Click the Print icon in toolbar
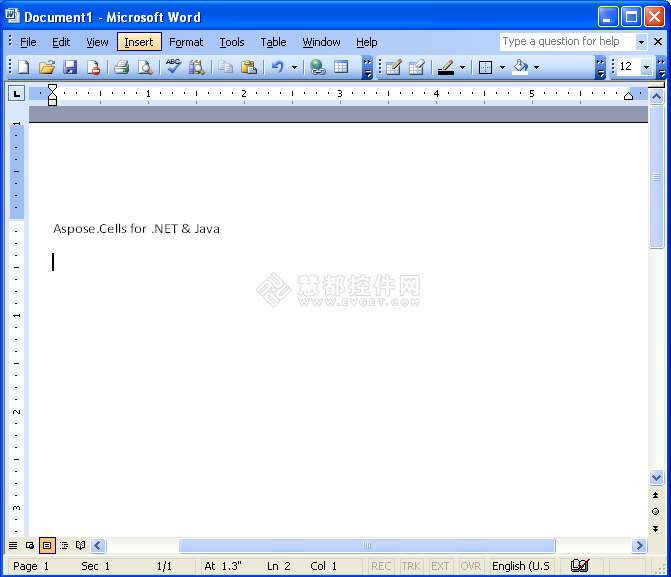The width and height of the screenshot is (671, 577). coord(121,67)
